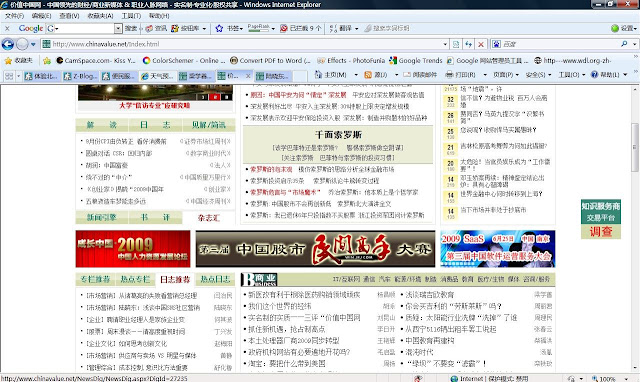Click the add to favorites bar star icon
Screen dimensions: 640x382
click(47, 60)
